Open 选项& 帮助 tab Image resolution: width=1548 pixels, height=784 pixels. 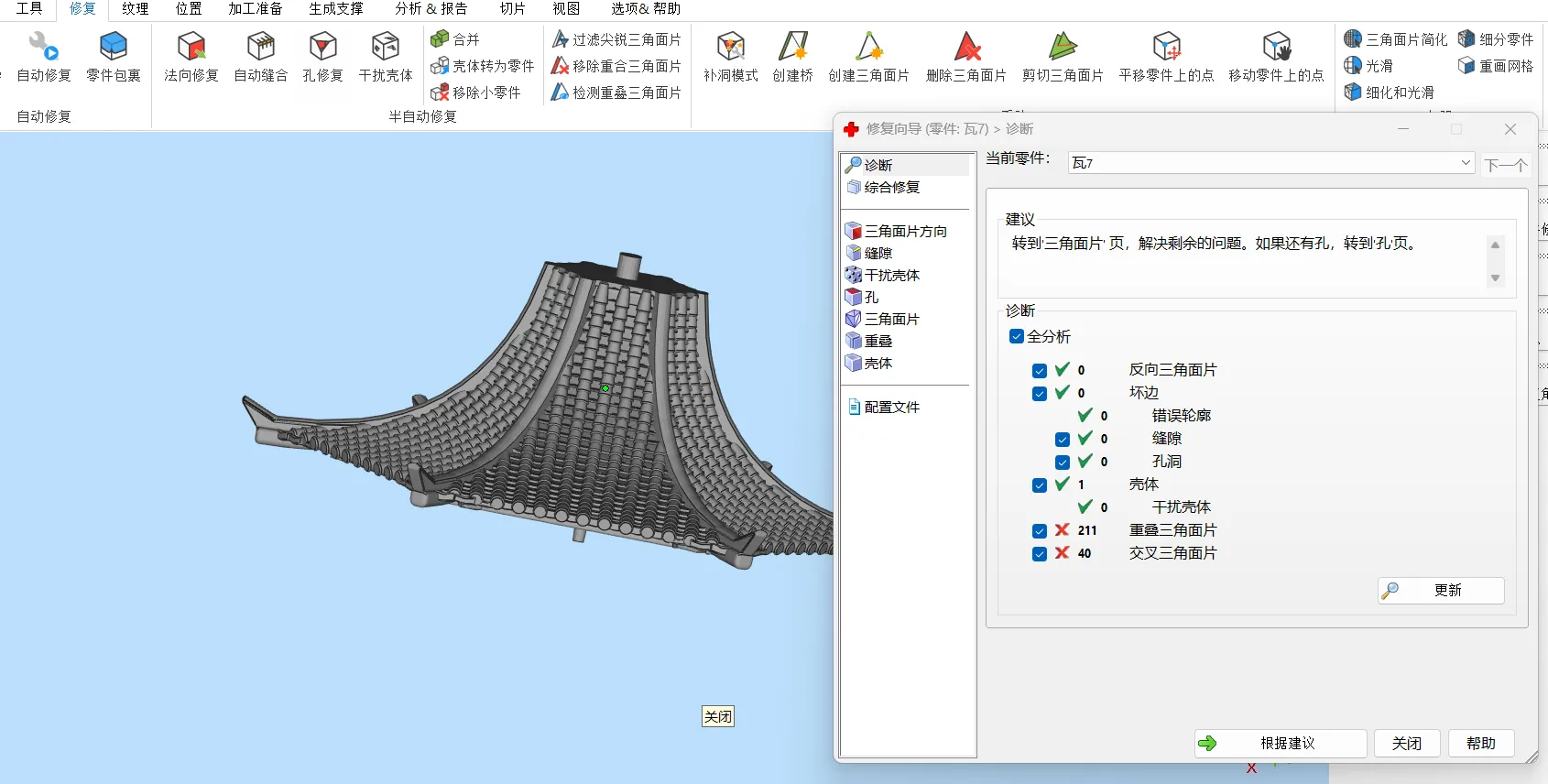646,9
